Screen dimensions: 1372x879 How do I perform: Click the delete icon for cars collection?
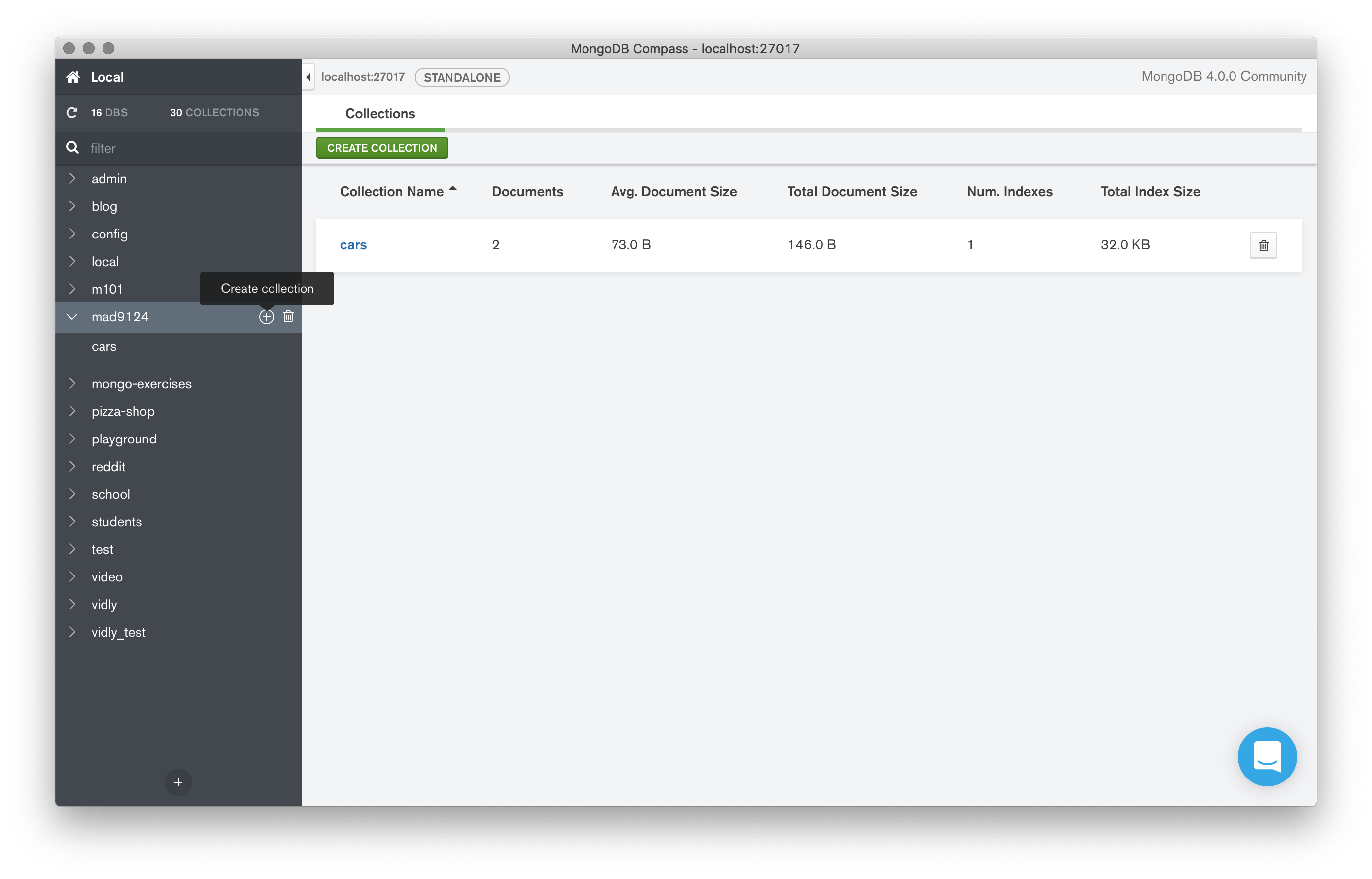pos(1263,245)
